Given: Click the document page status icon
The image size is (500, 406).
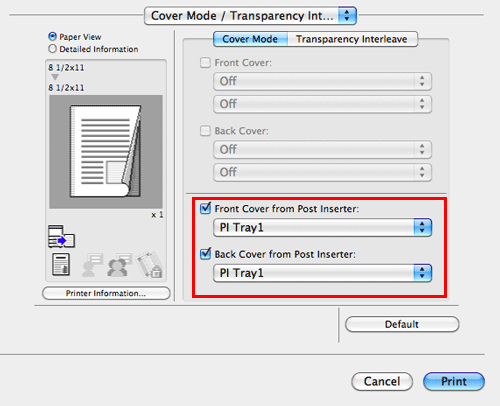Looking at the screenshot, I should pos(61,264).
